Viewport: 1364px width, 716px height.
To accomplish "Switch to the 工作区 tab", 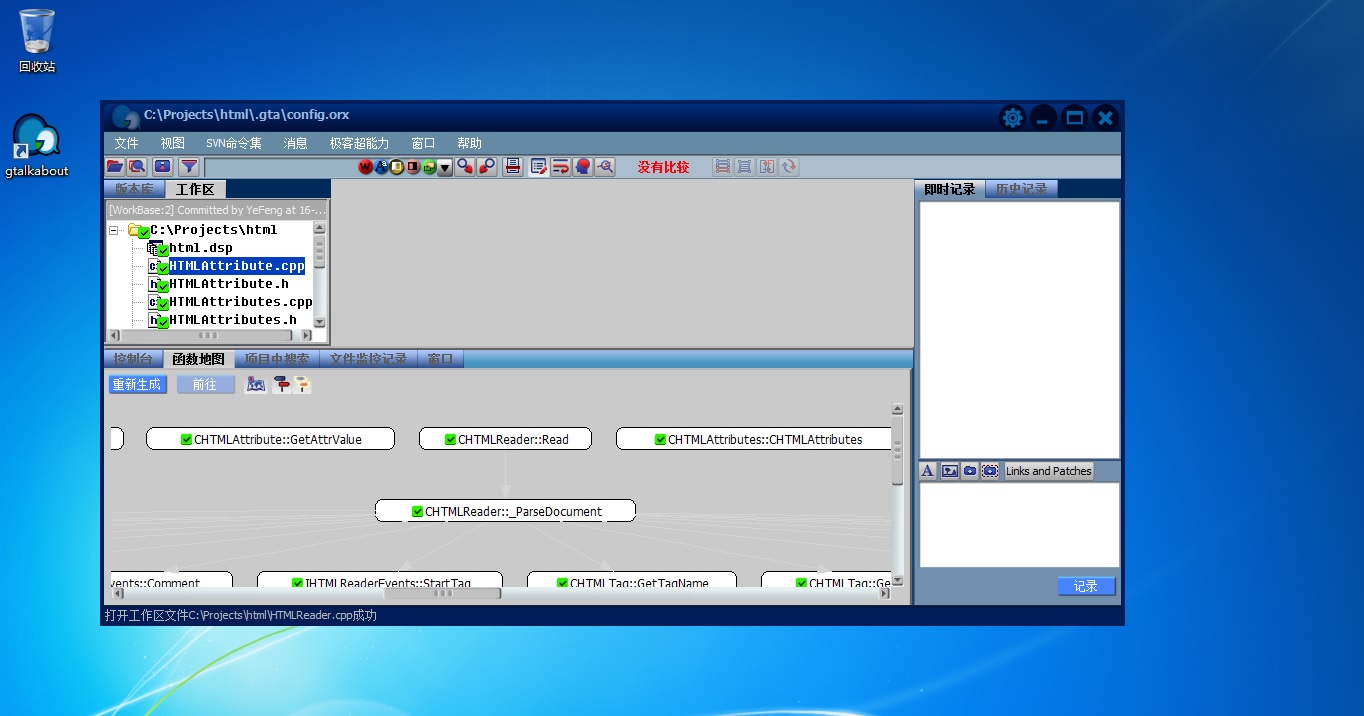I will pyautogui.click(x=196, y=189).
